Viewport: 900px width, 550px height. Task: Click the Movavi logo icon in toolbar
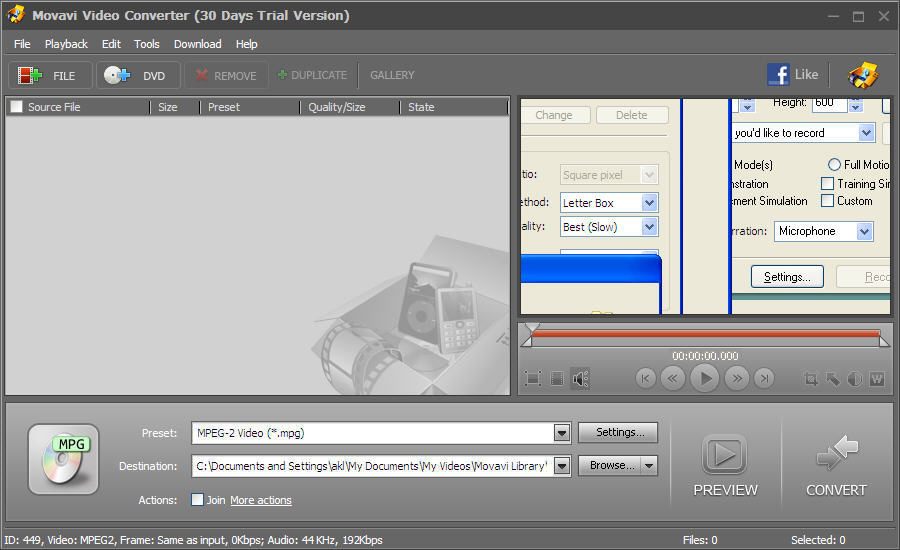pos(863,75)
